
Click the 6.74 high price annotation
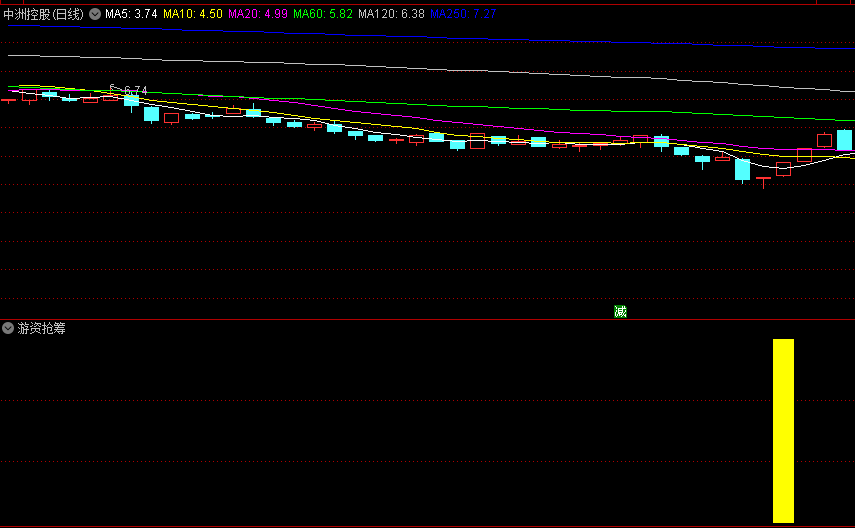[134, 91]
